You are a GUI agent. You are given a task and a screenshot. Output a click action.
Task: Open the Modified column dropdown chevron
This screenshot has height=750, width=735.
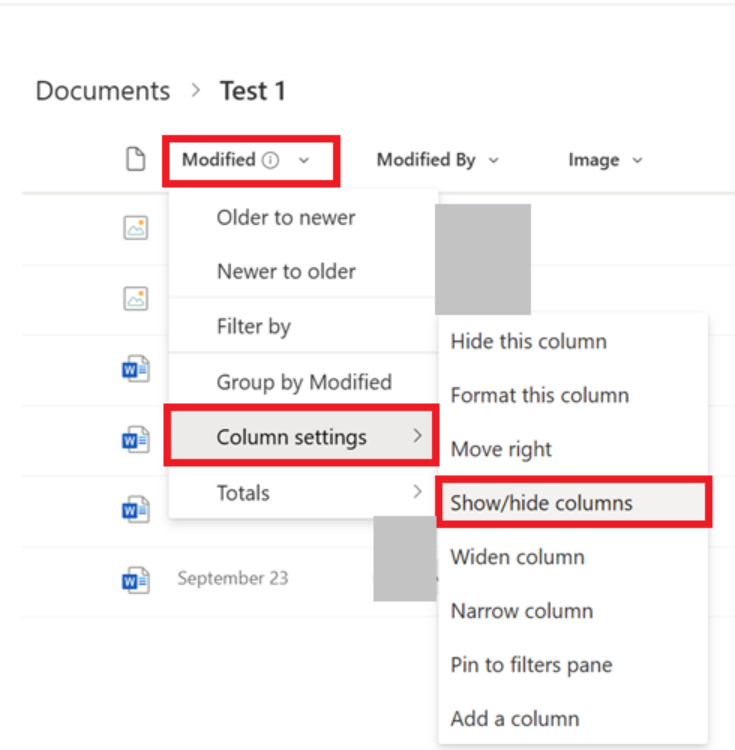point(304,161)
